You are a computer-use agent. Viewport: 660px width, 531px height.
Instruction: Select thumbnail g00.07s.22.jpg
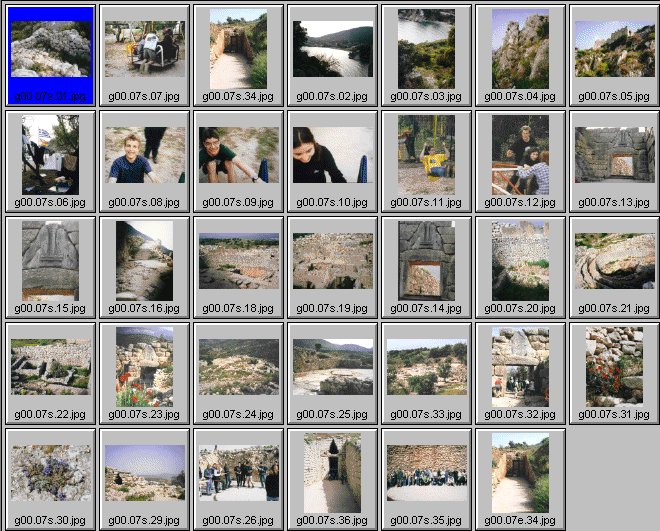[50, 367]
